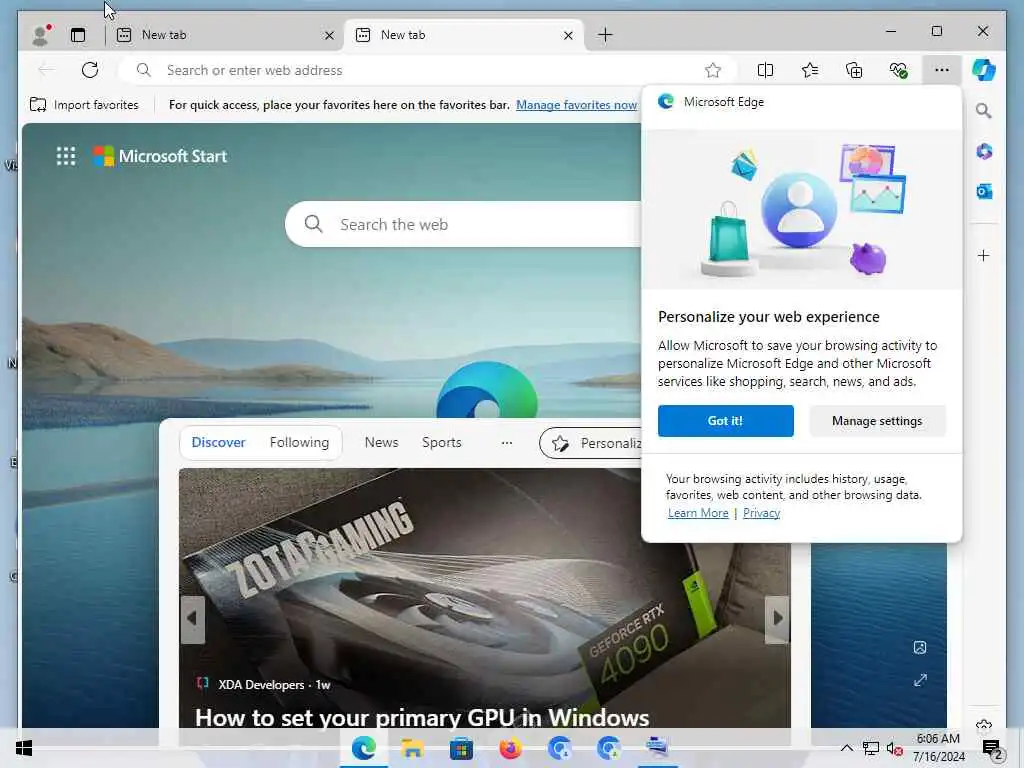
Task: Click Import favorites in favorites bar
Action: (84, 104)
